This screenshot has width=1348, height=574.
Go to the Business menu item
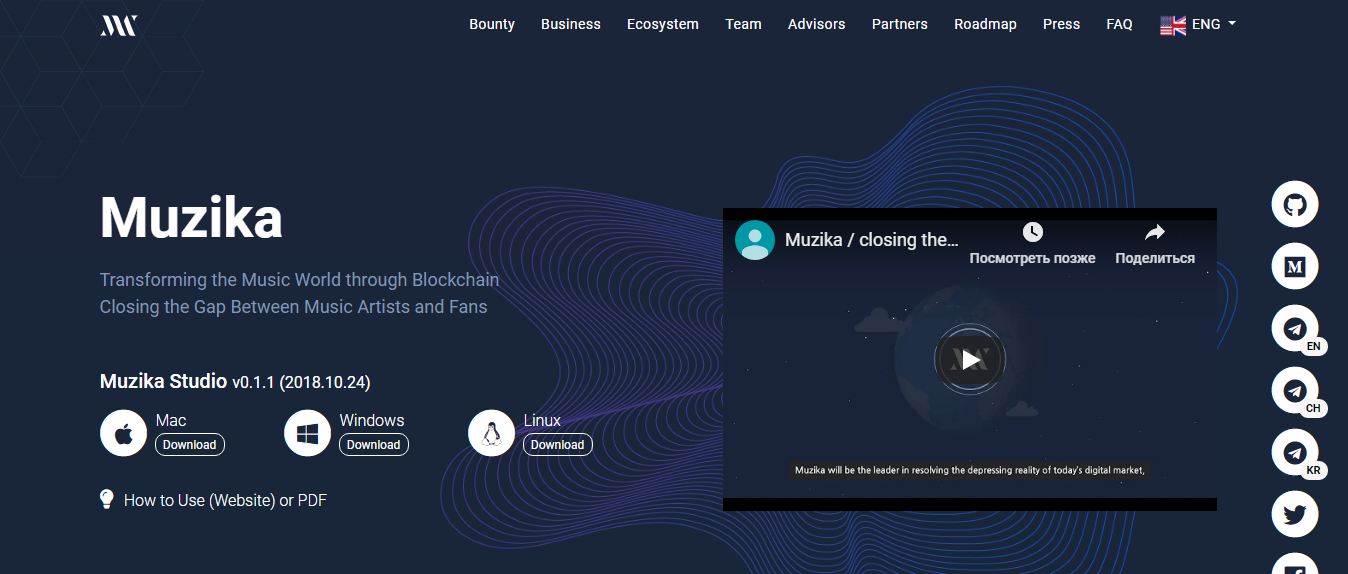tap(571, 24)
